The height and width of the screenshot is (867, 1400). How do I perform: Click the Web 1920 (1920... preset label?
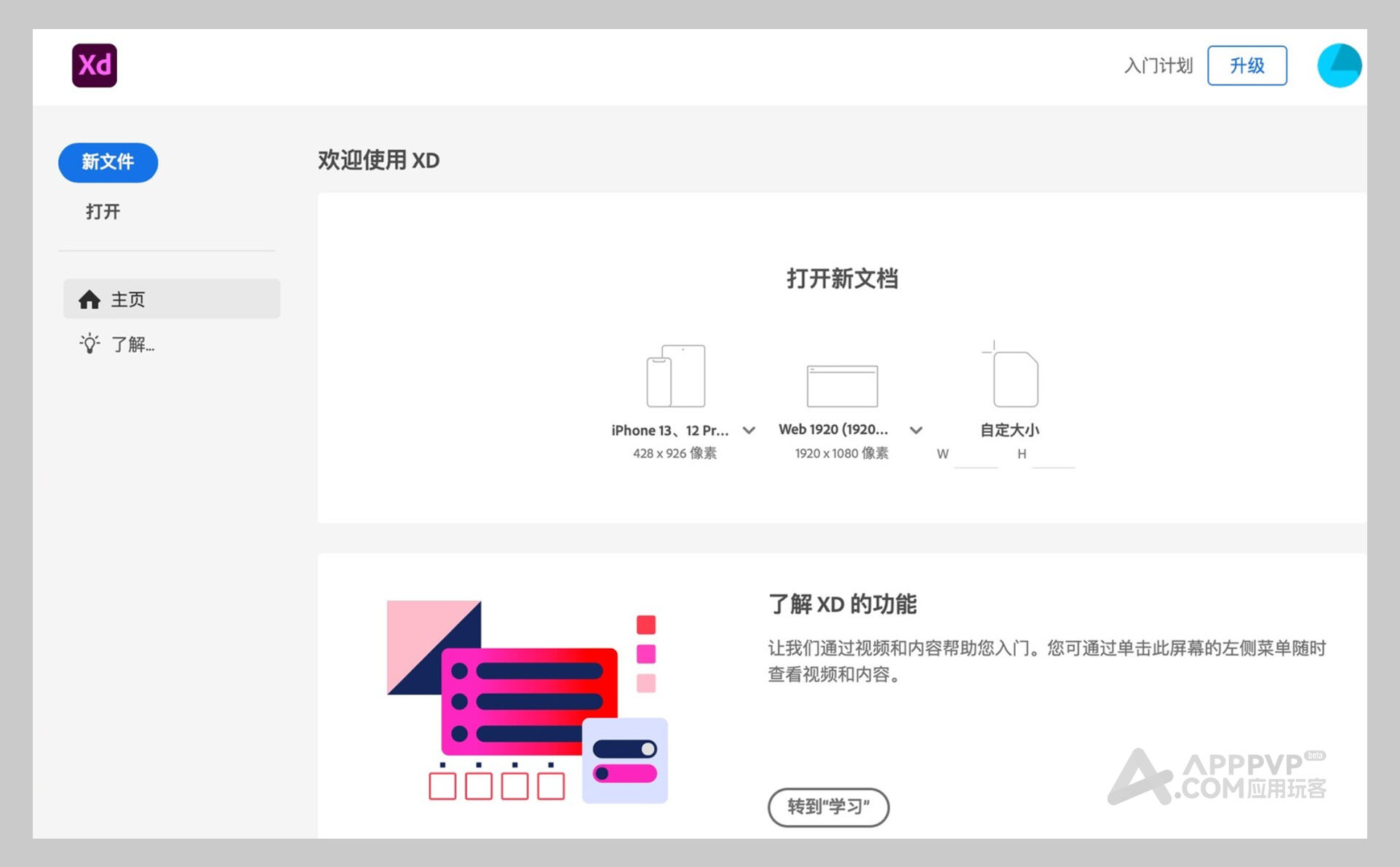(833, 430)
